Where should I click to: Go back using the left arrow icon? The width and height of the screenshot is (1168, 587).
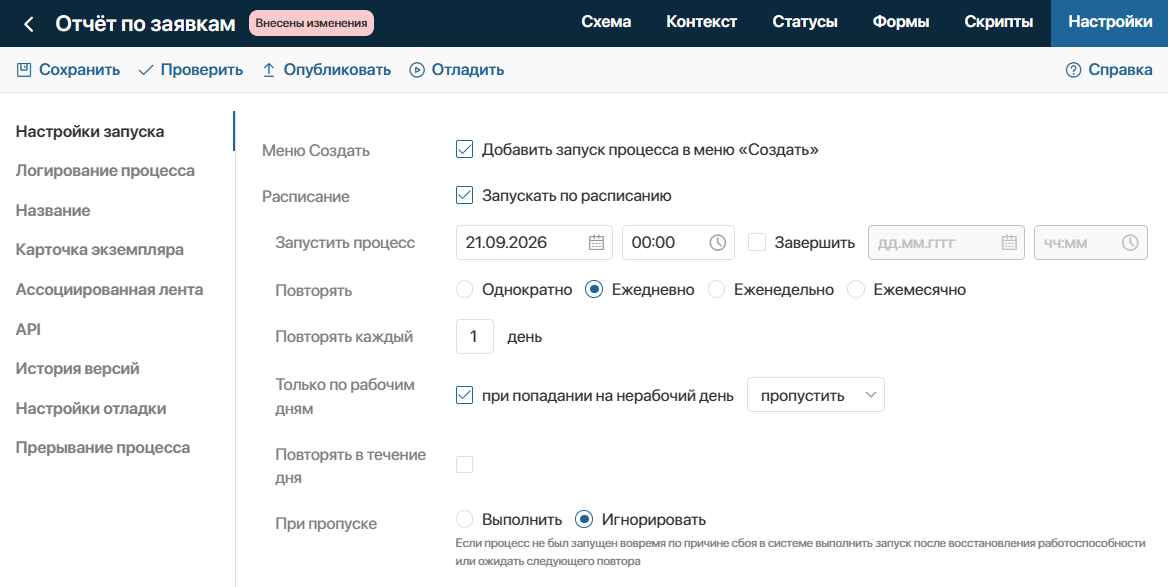tap(28, 24)
